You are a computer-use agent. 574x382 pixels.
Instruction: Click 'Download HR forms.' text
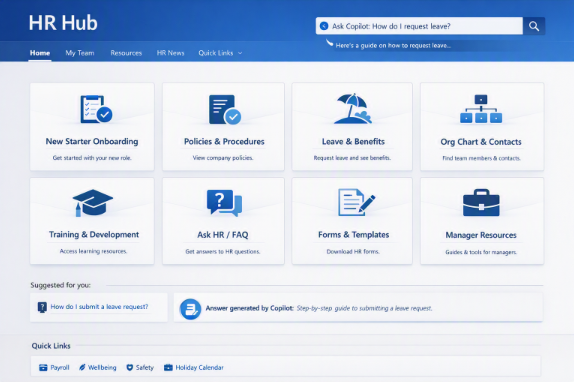coord(353,251)
